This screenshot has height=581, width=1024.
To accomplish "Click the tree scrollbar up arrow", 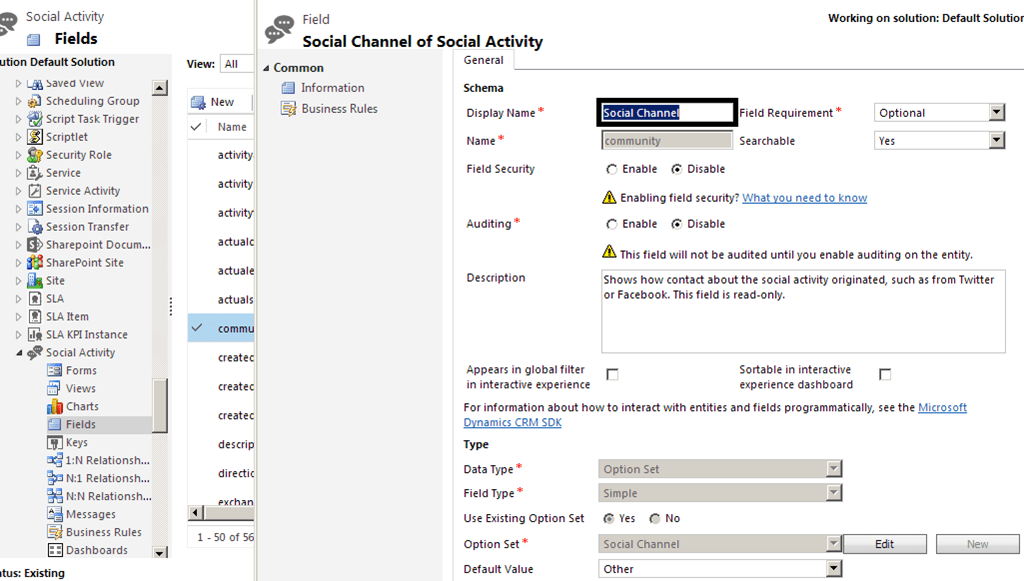I will (160, 87).
